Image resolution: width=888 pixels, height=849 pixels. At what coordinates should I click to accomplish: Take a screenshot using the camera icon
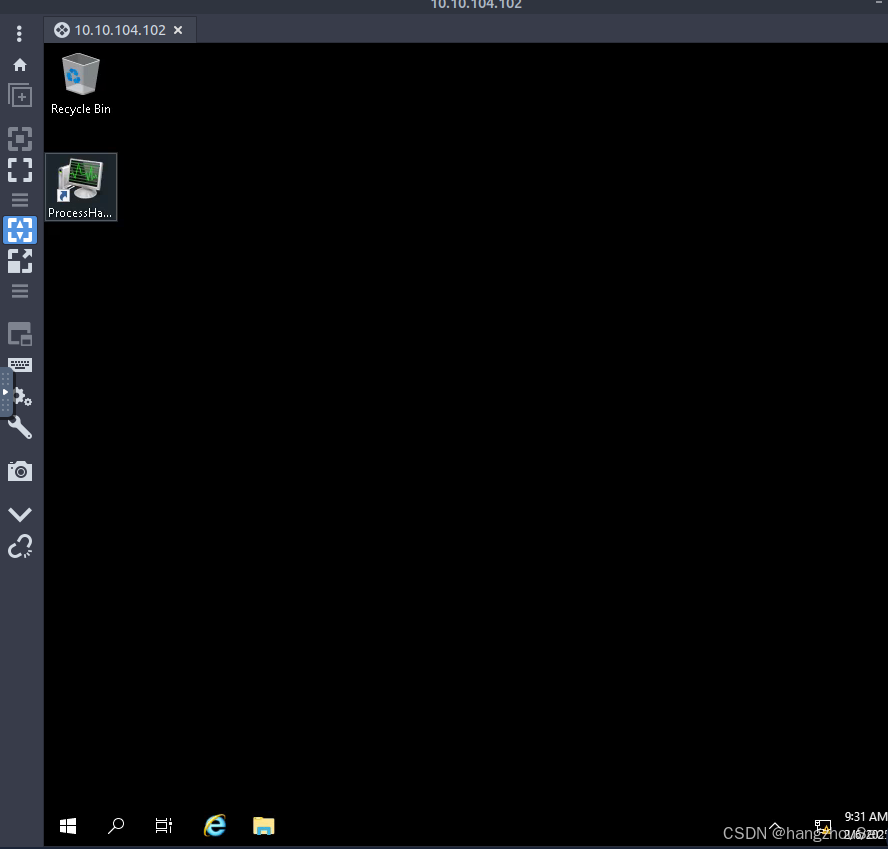[20, 471]
